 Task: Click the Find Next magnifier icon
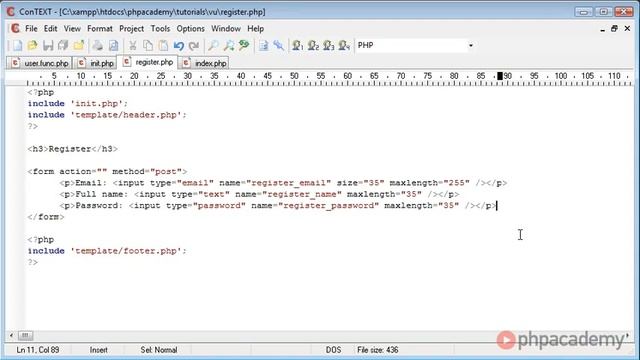[229, 45]
